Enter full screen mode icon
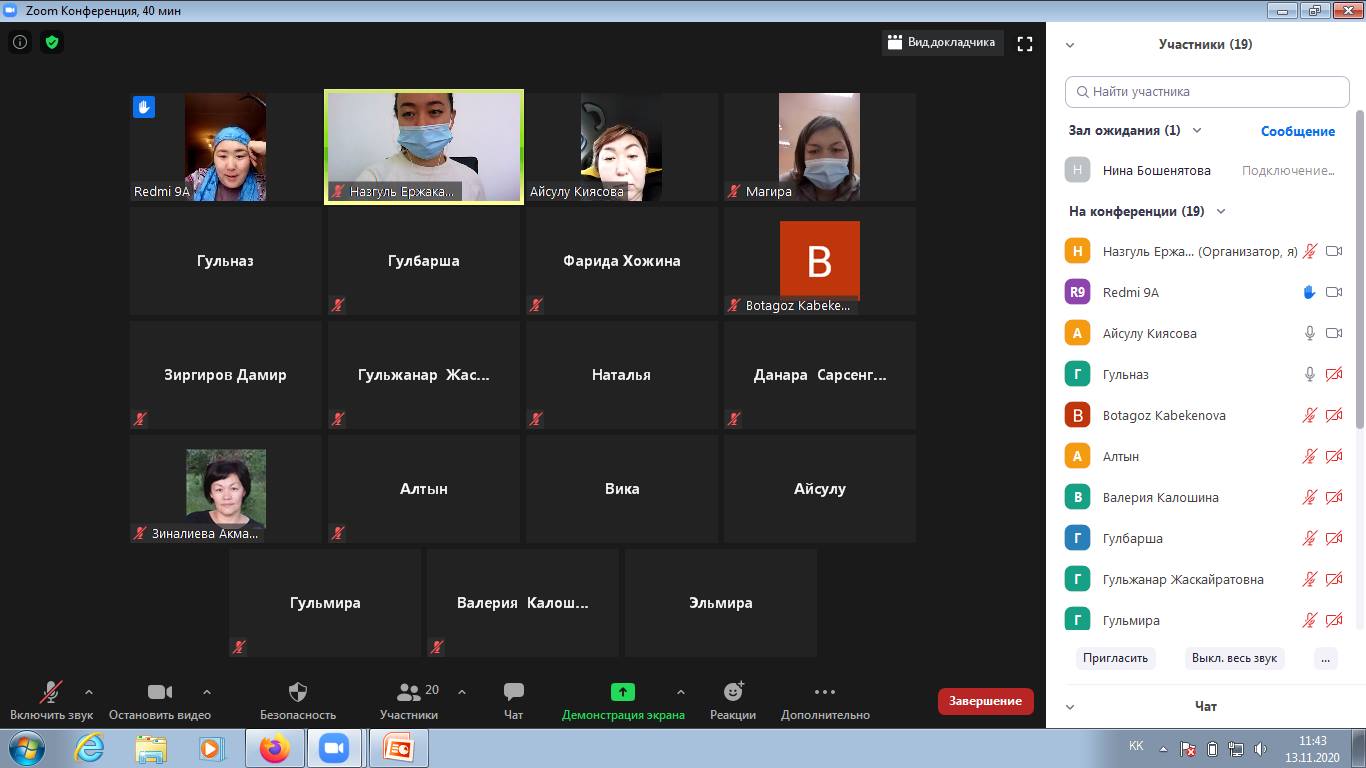The height and width of the screenshot is (768, 1366). click(1024, 43)
